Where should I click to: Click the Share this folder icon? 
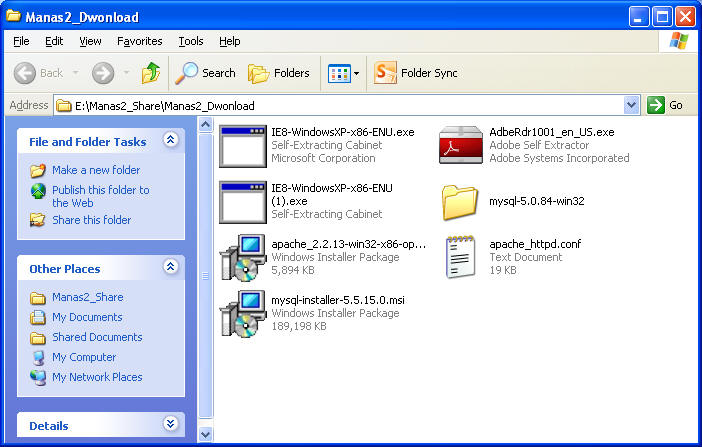coord(38,220)
